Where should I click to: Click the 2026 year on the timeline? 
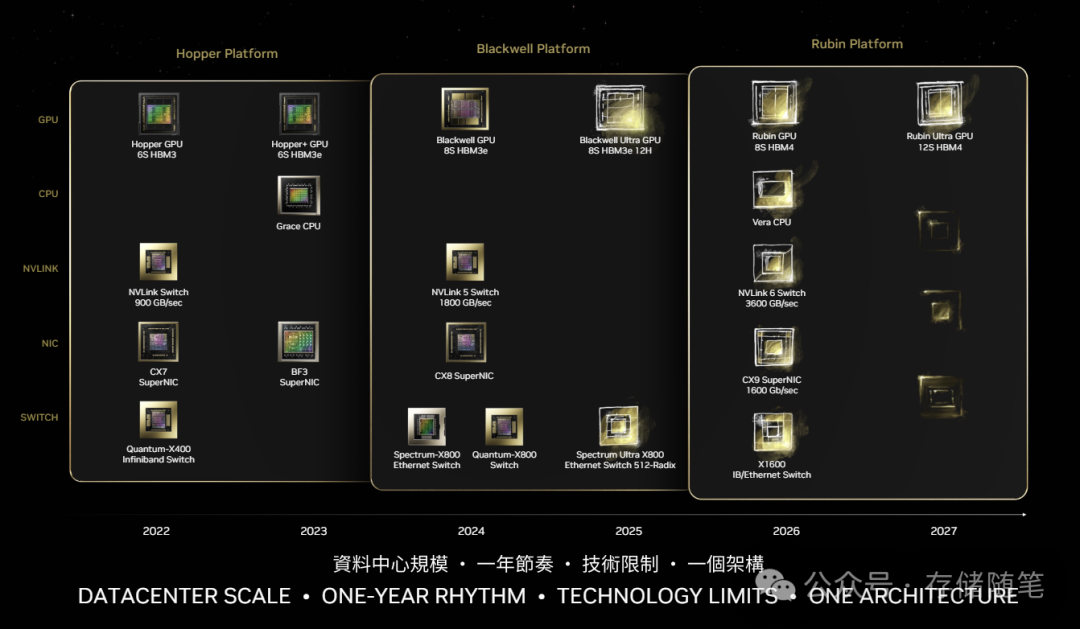point(786,531)
